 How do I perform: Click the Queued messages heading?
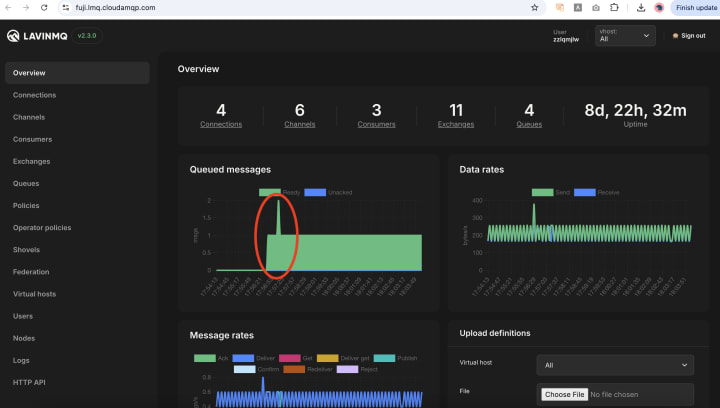(230, 169)
